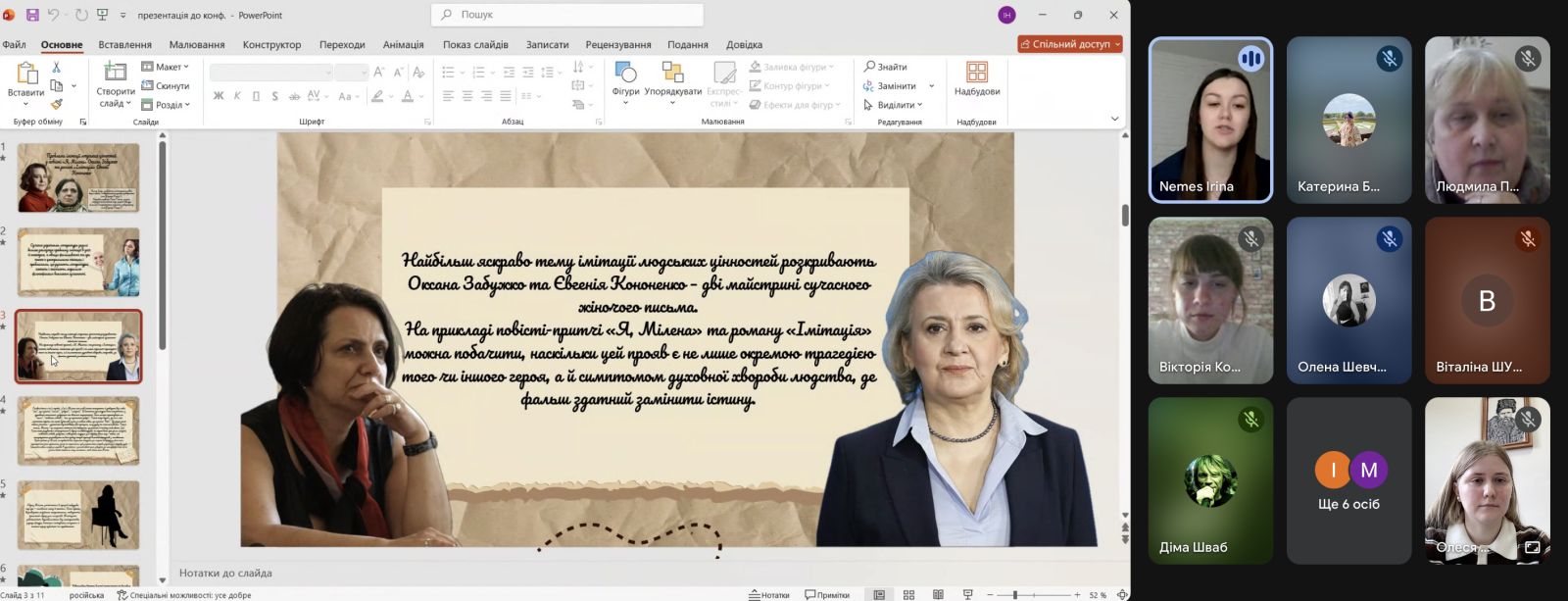Click the Format Painter brush icon
The width and height of the screenshot is (1568, 601).
[56, 104]
